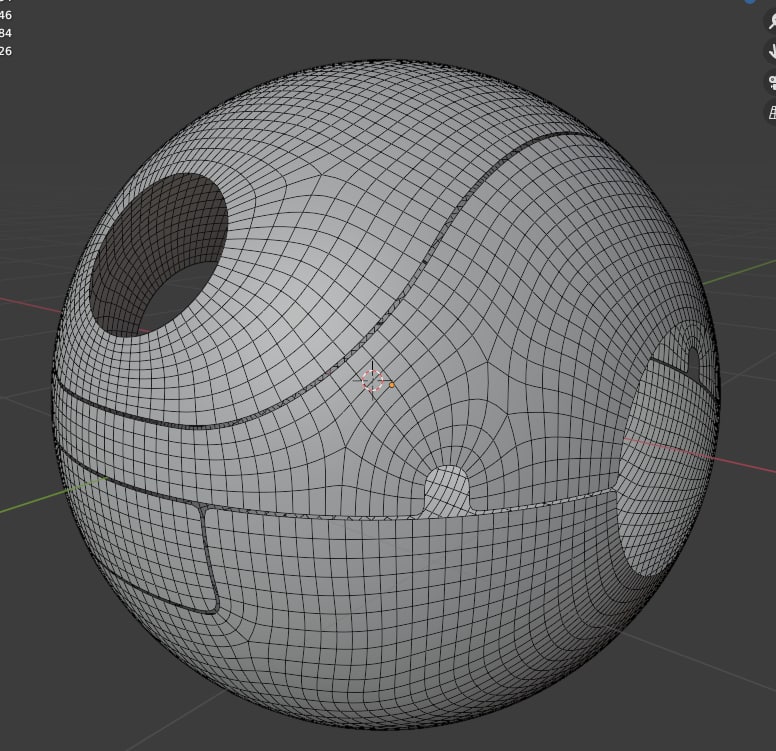Click the pan view hand icon
The width and height of the screenshot is (776, 751).
pos(772,50)
